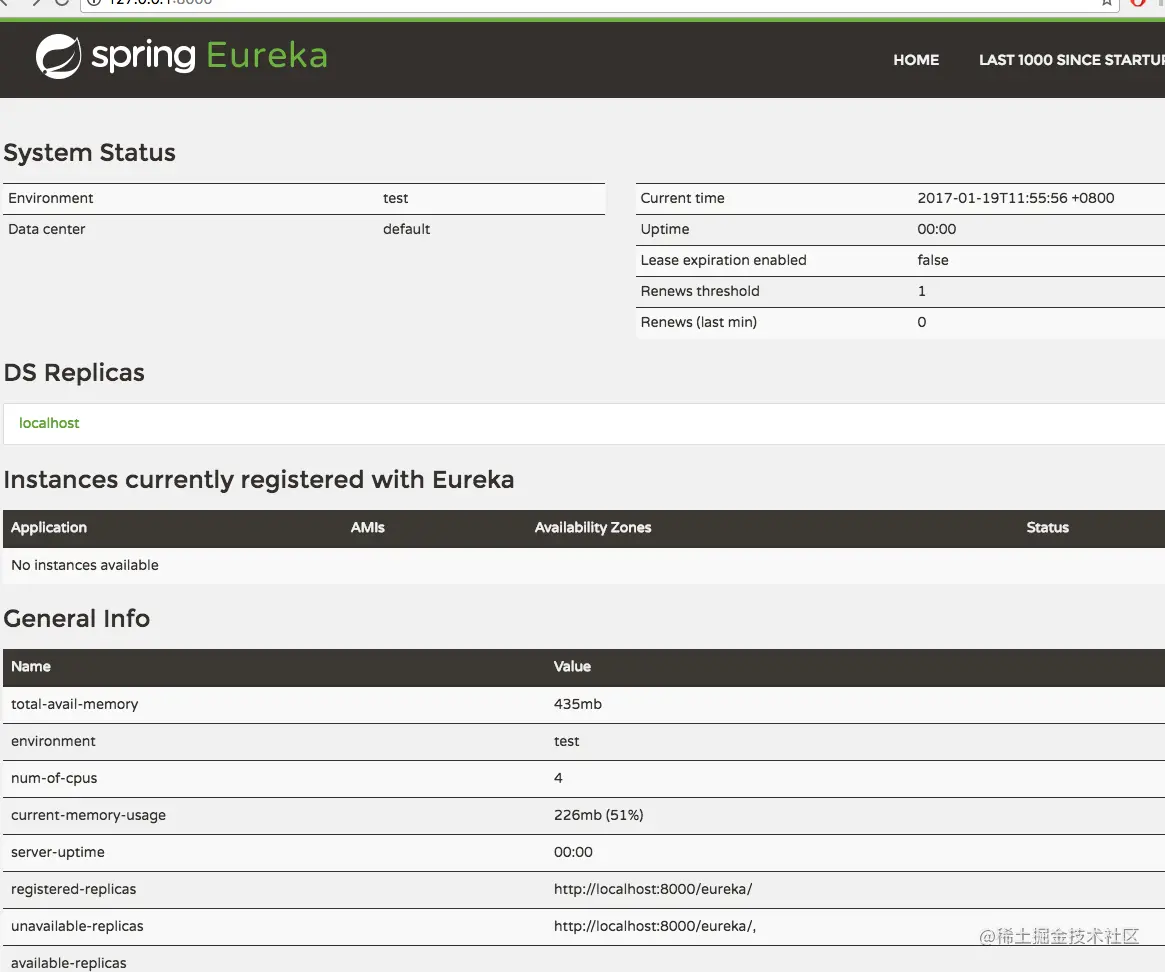
Task: Select the 'false' lease expiration value
Action: coord(932,261)
